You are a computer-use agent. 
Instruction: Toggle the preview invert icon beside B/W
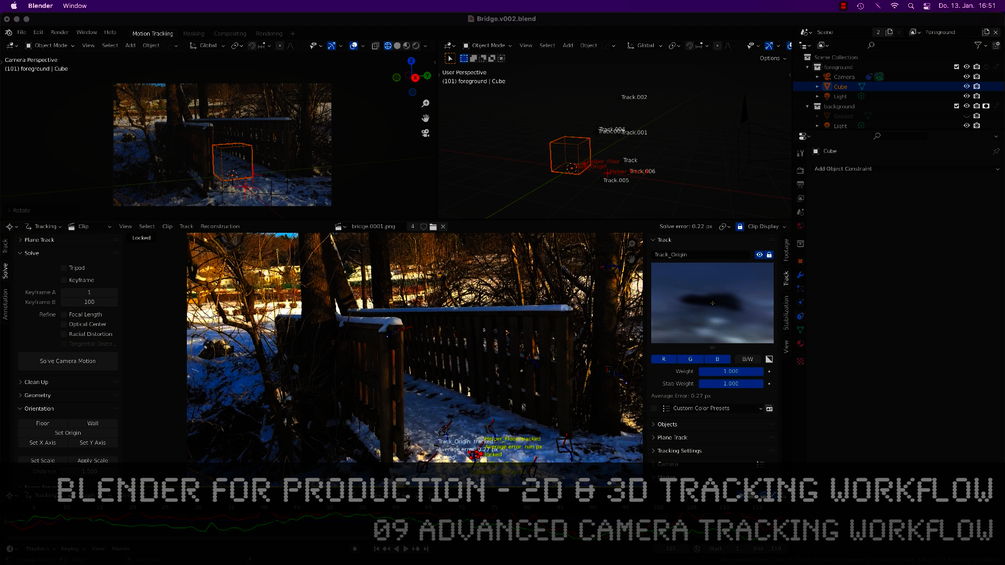click(769, 359)
